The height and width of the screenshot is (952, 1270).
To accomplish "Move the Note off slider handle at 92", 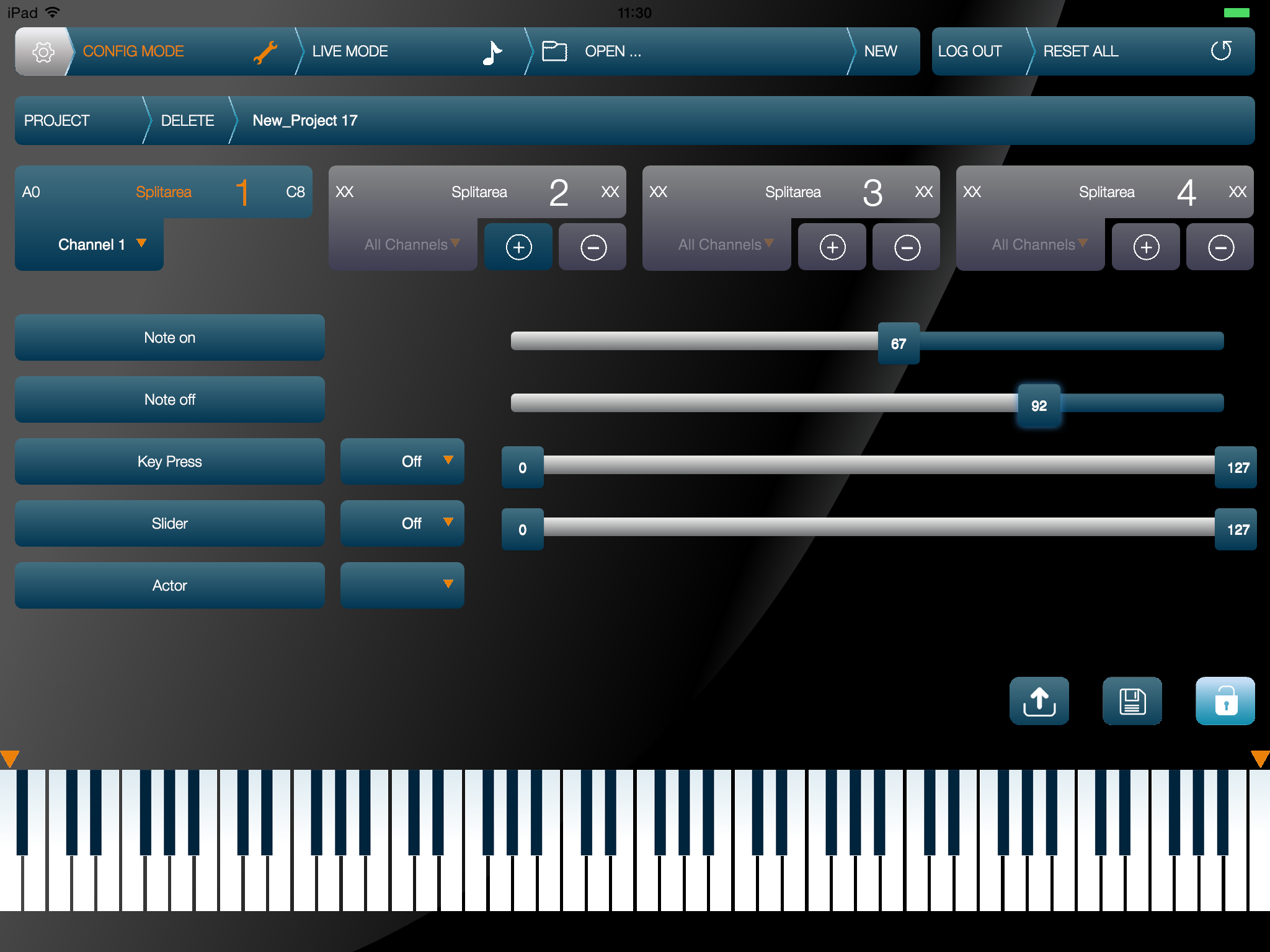I will pos(1039,405).
